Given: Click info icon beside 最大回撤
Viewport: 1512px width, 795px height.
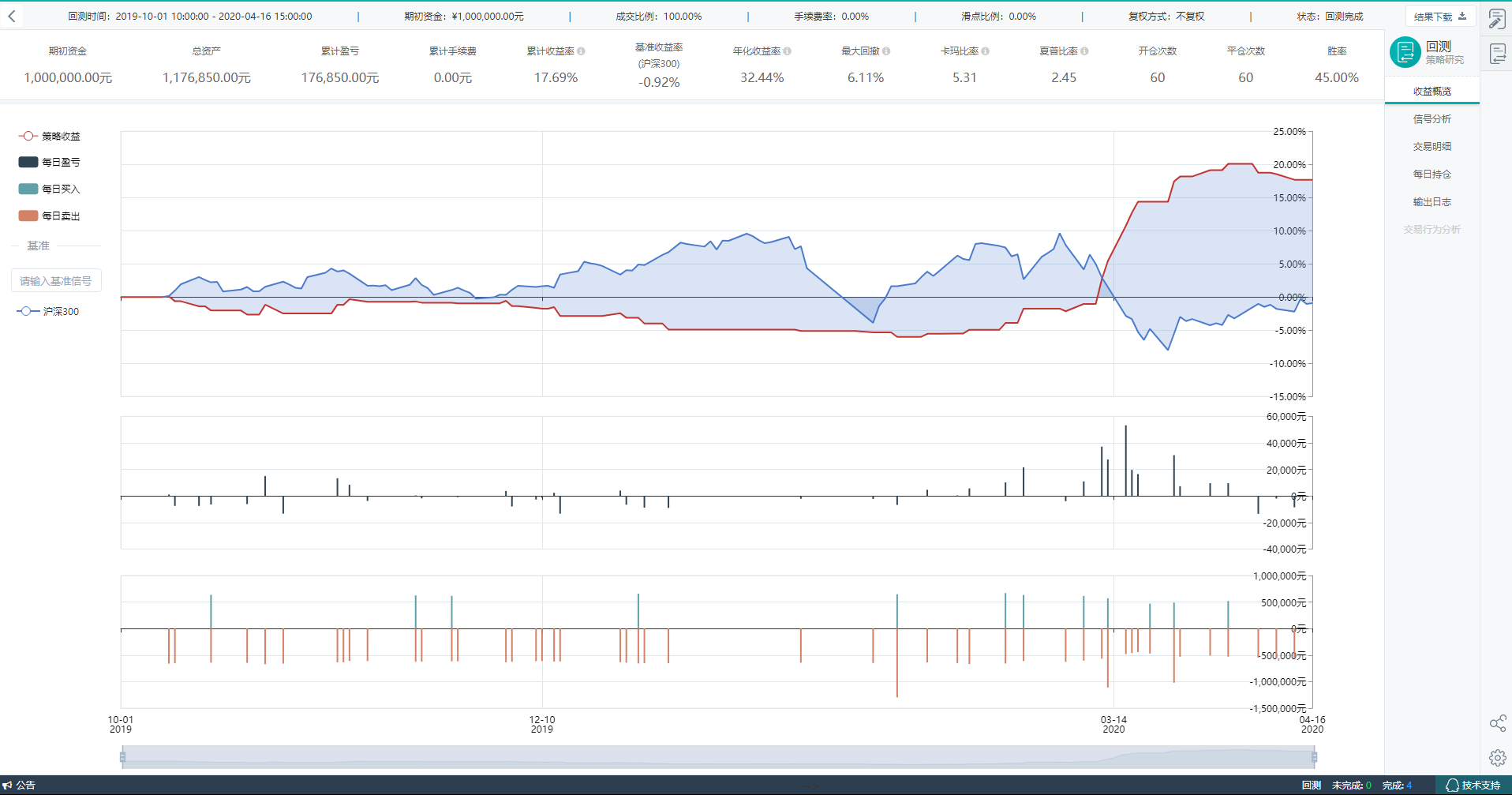Looking at the screenshot, I should (x=886, y=51).
